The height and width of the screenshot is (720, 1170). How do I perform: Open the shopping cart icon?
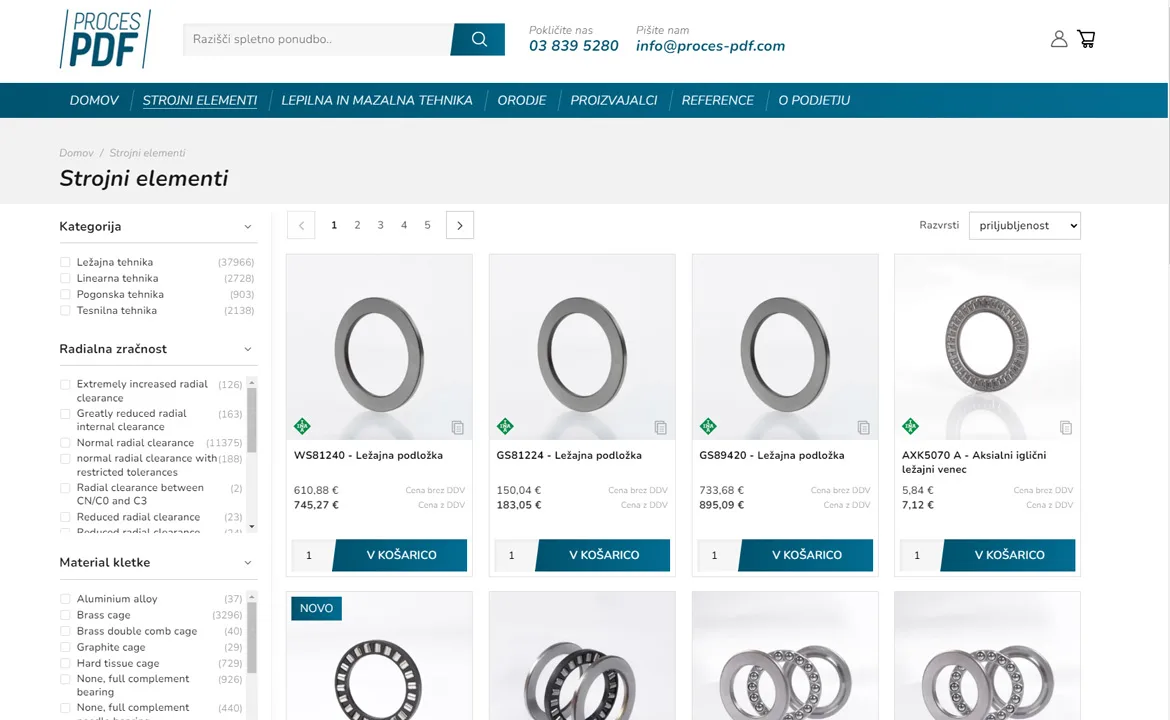click(1086, 39)
